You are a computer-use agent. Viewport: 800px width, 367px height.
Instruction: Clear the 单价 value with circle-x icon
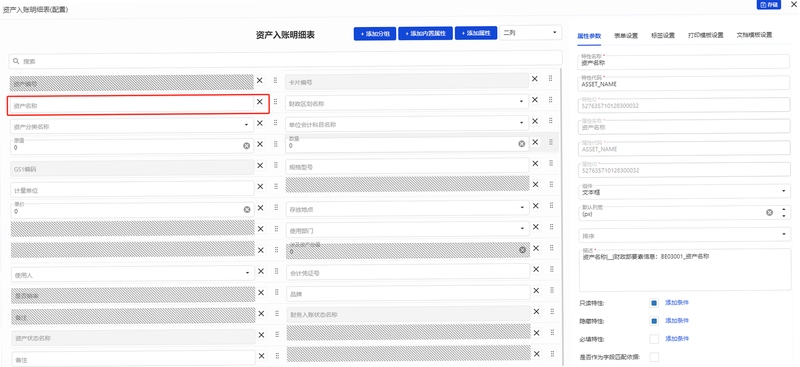point(247,209)
